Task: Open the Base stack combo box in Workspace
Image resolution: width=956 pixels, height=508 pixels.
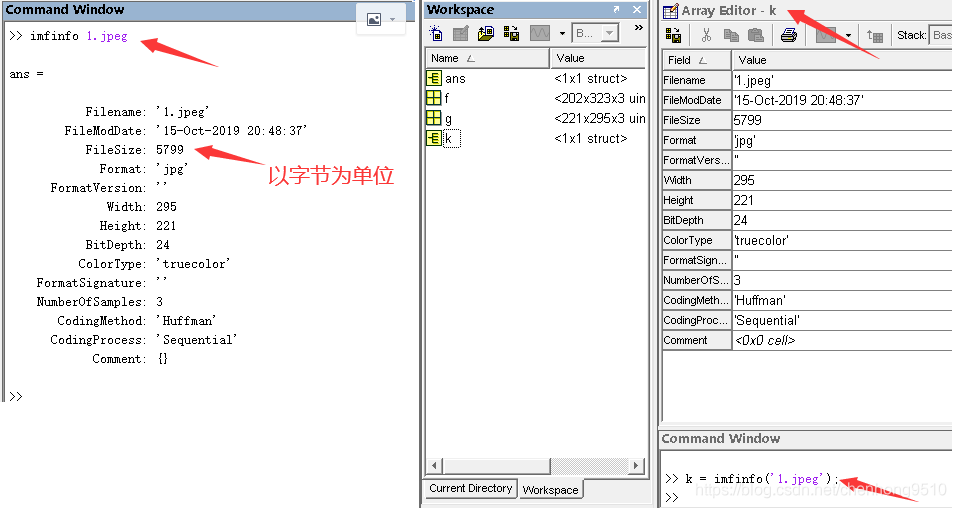Action: pos(596,33)
